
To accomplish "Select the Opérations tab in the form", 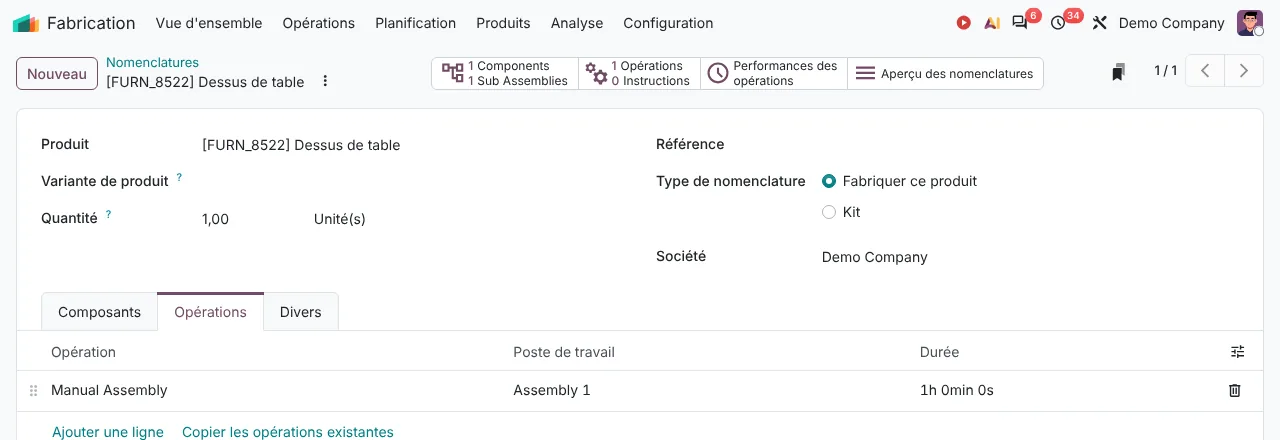I will pyautogui.click(x=210, y=312).
